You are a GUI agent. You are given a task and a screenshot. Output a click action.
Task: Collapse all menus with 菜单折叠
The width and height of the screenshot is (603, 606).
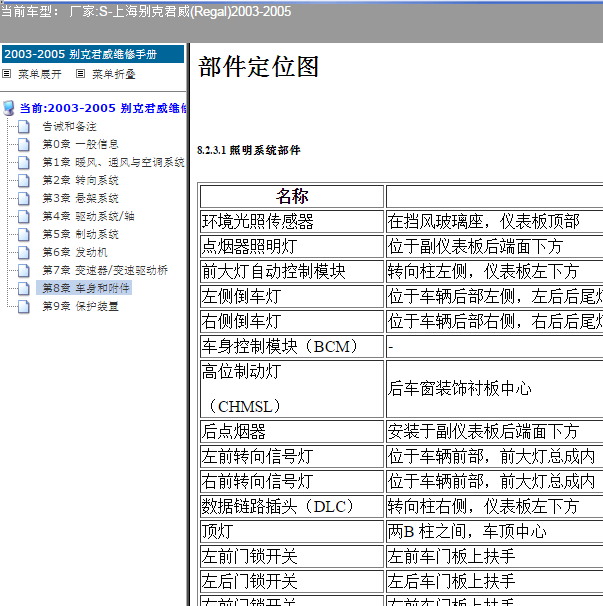pos(114,74)
